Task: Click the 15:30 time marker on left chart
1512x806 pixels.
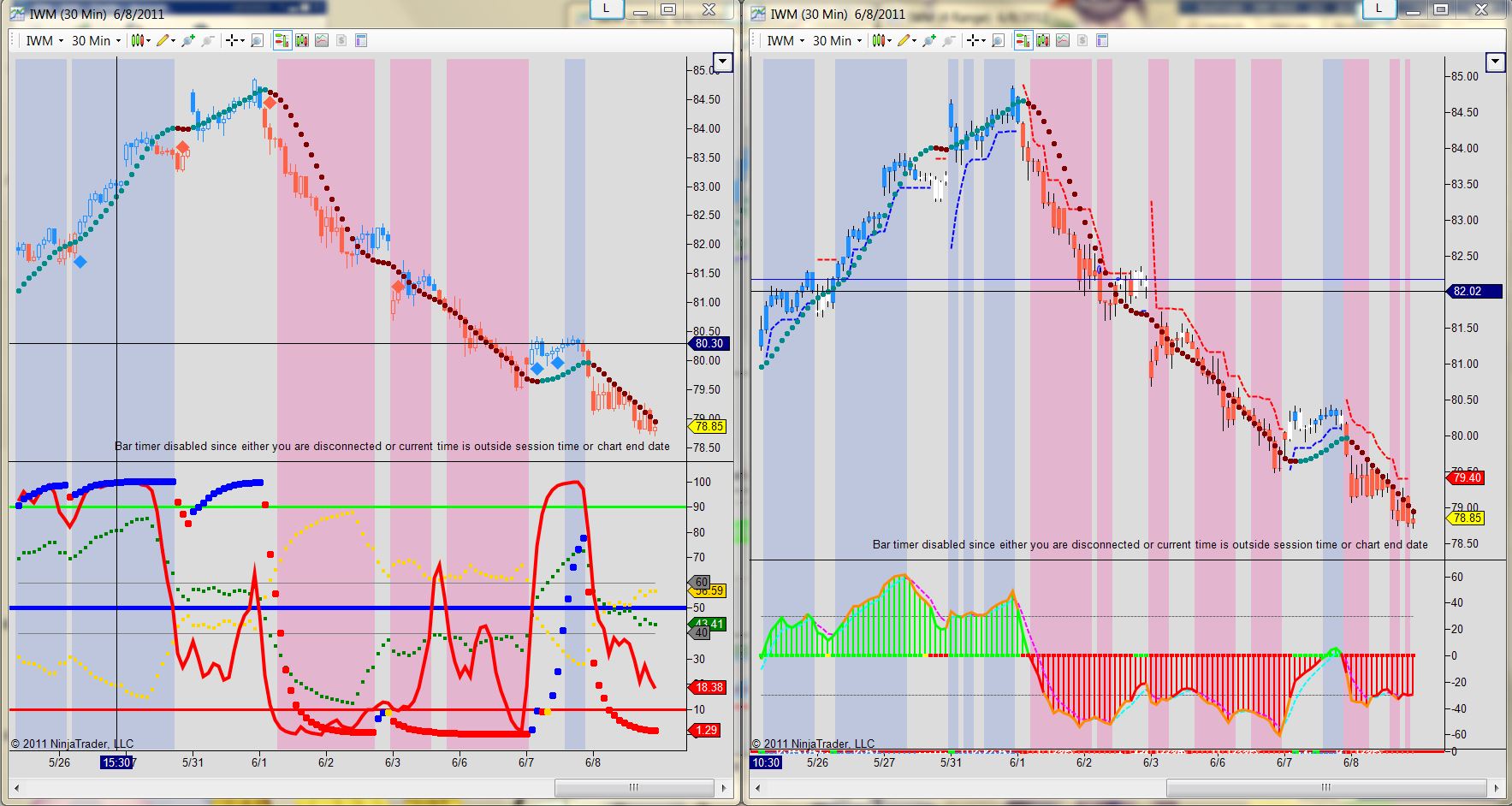Action: tap(116, 762)
